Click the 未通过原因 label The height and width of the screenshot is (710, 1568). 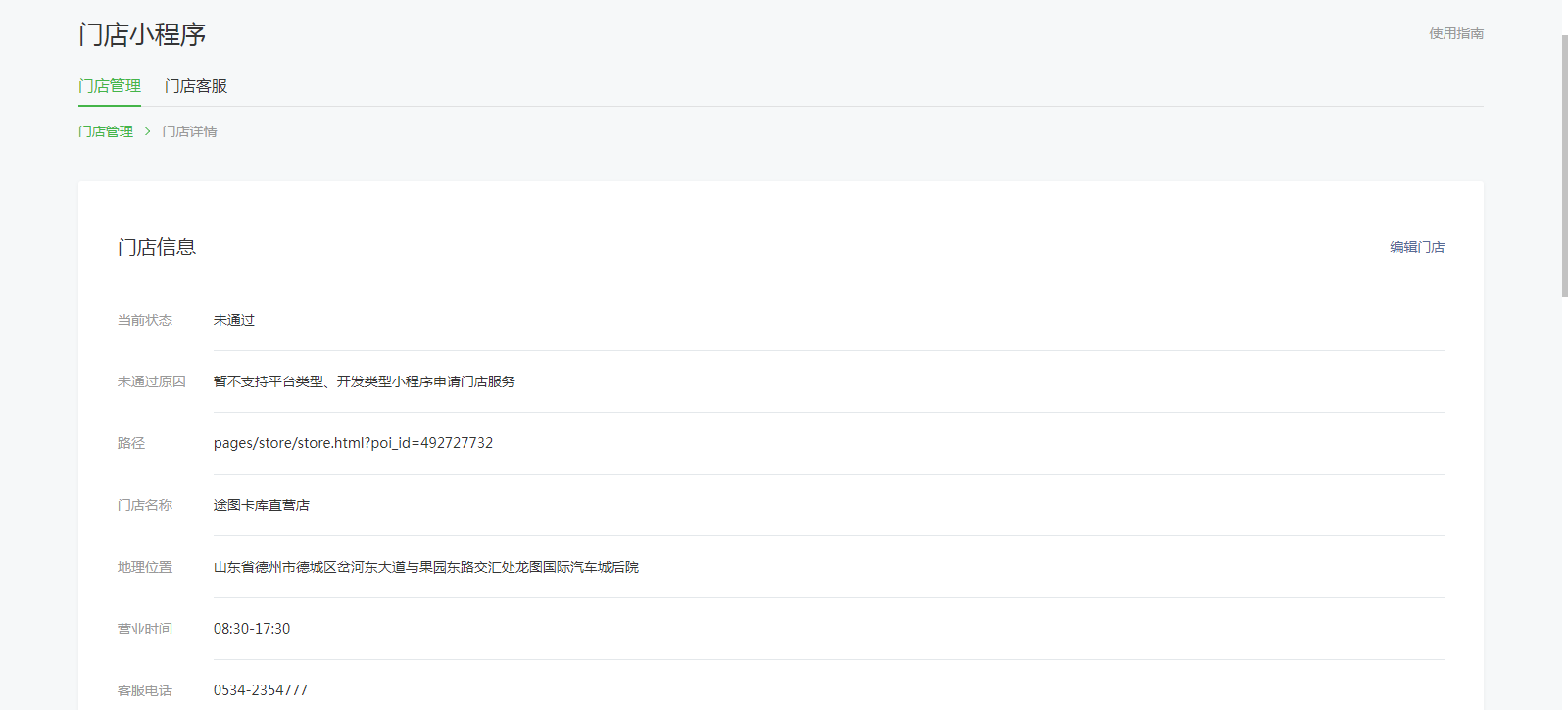[152, 381]
